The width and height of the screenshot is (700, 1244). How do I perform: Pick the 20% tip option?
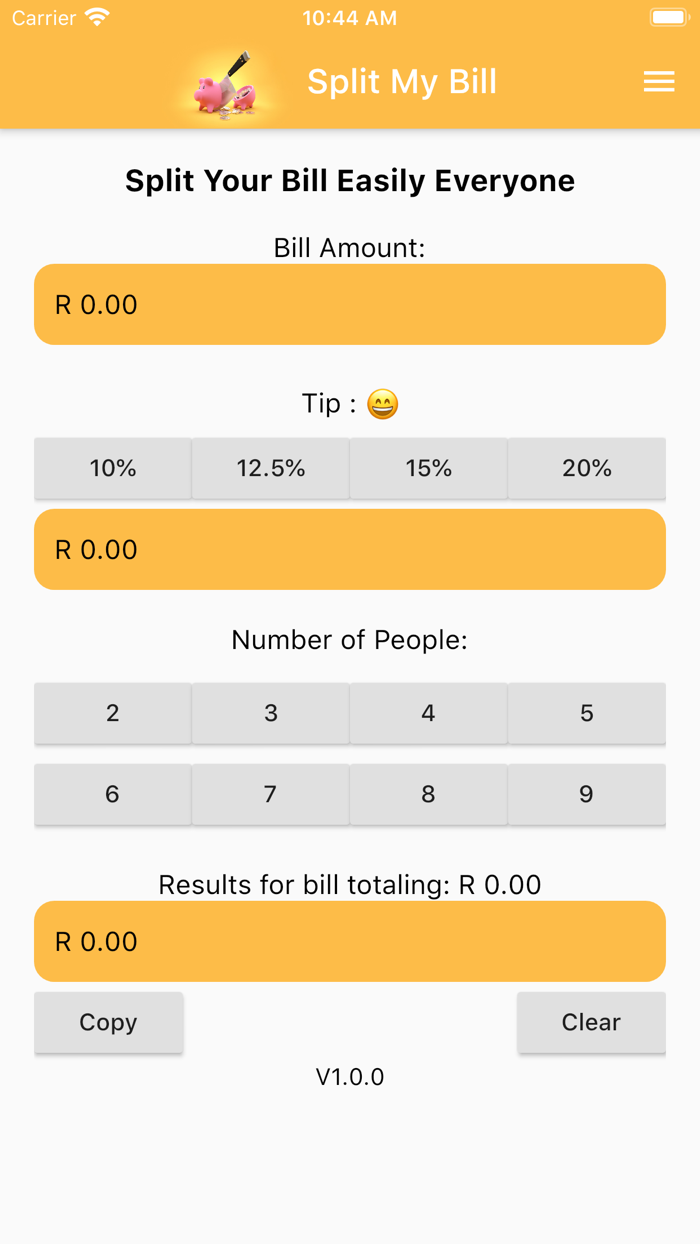(x=587, y=468)
